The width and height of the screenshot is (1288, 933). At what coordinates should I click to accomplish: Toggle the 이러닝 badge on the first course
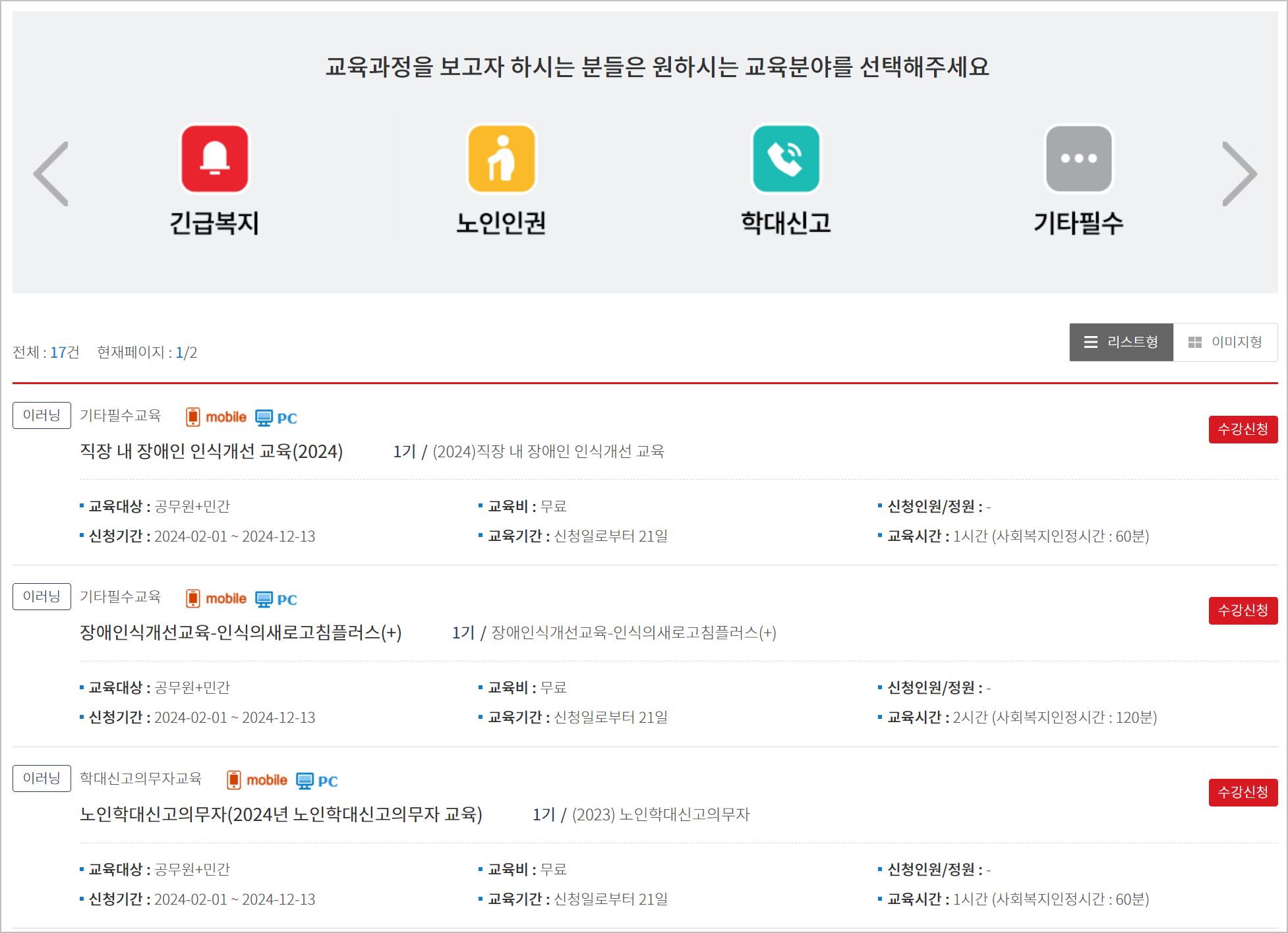[x=41, y=415]
